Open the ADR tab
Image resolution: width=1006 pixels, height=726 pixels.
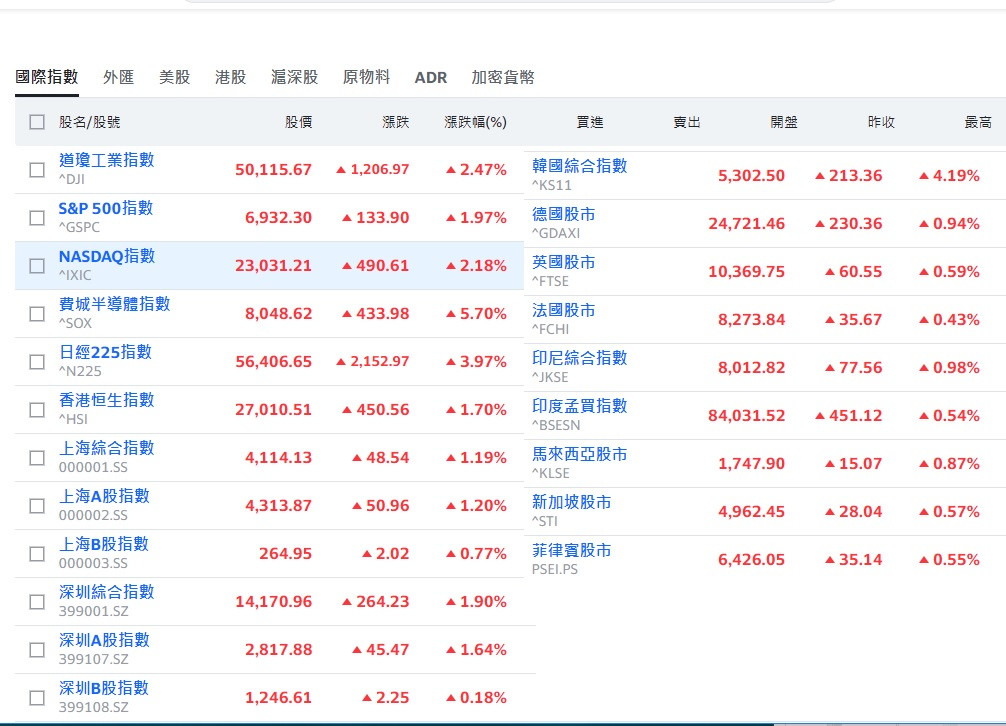431,77
